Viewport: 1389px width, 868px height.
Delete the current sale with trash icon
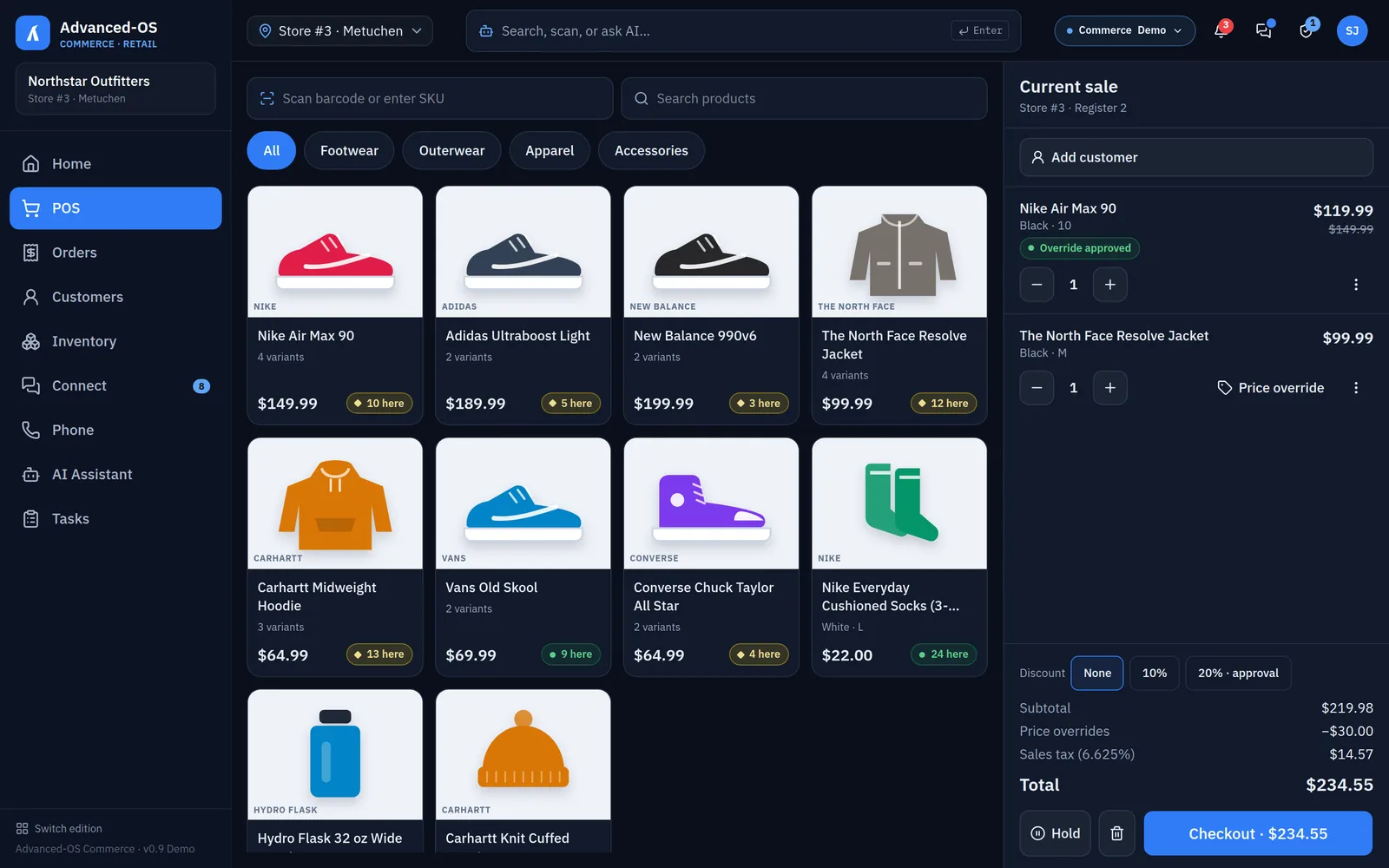tap(1116, 833)
